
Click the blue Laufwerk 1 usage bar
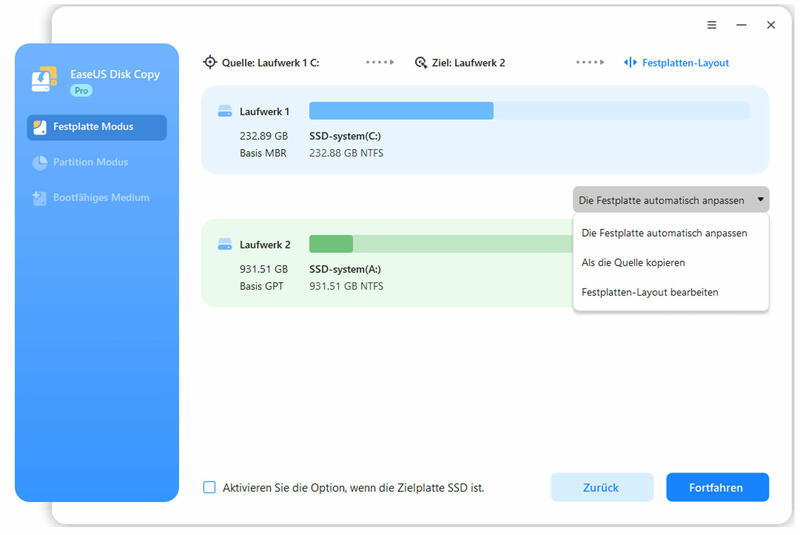pyautogui.click(x=401, y=111)
